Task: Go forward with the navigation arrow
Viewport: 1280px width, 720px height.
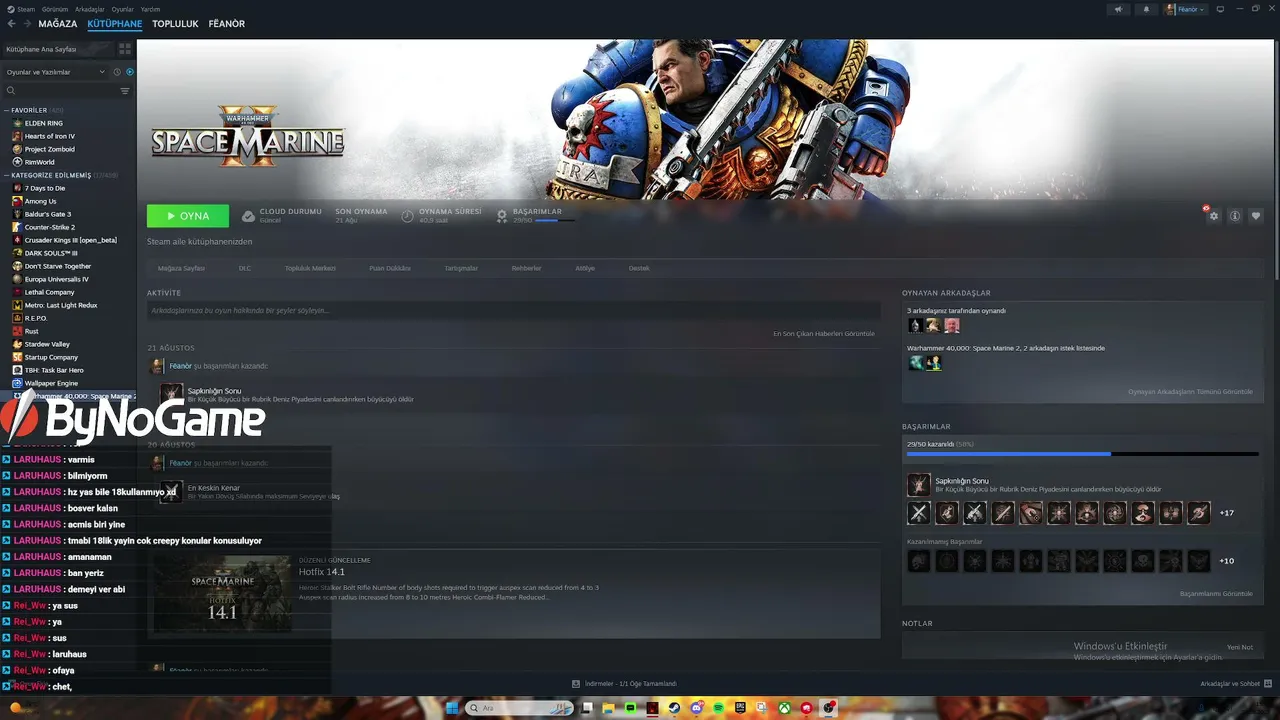Action: [26, 24]
